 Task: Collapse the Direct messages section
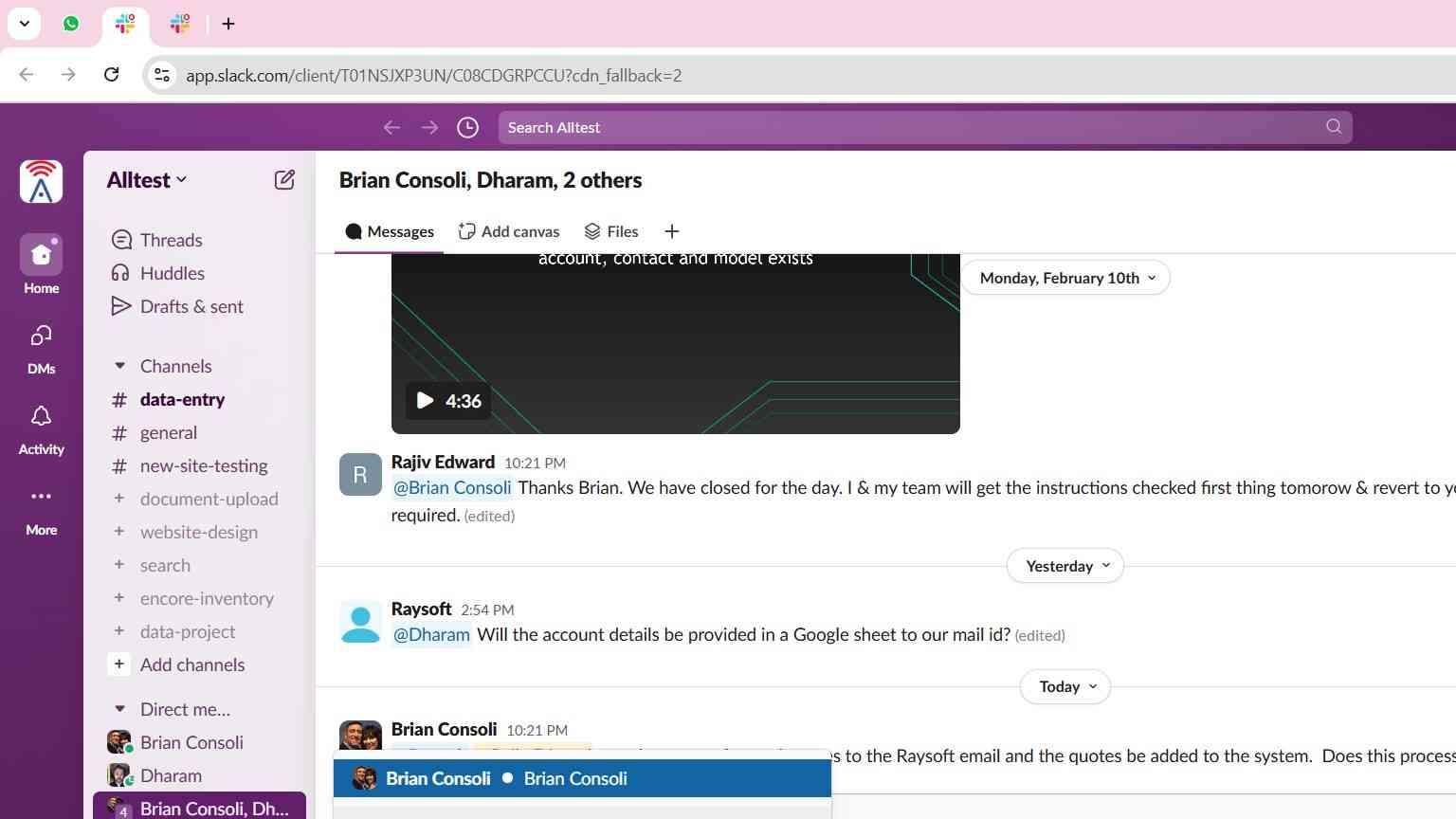click(x=119, y=709)
